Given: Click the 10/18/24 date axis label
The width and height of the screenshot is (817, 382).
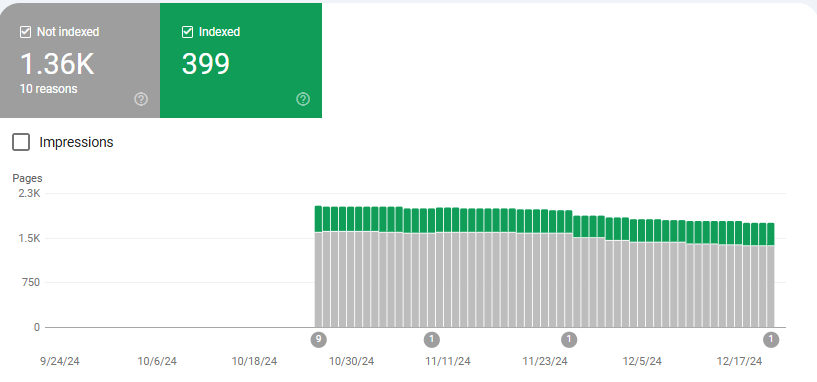Looking at the screenshot, I should click(x=254, y=361).
